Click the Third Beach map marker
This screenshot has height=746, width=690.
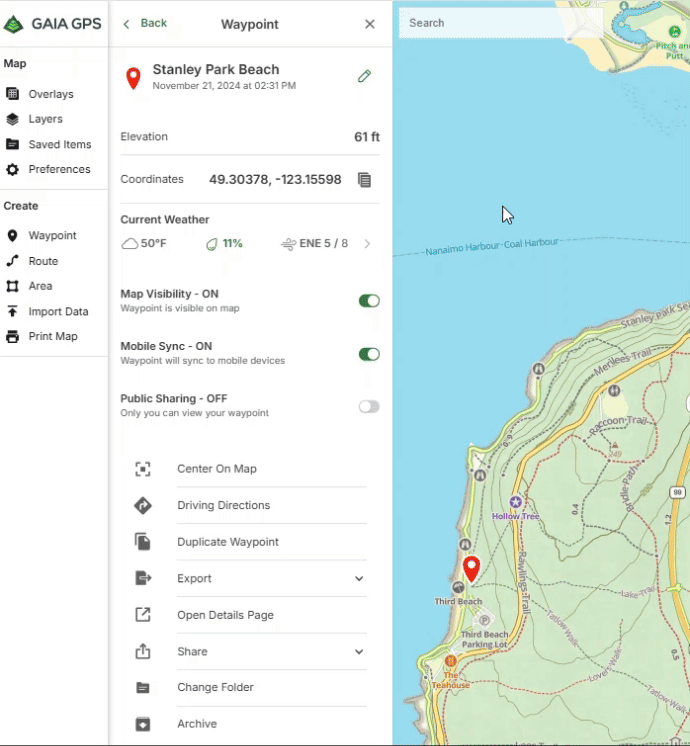[458, 588]
